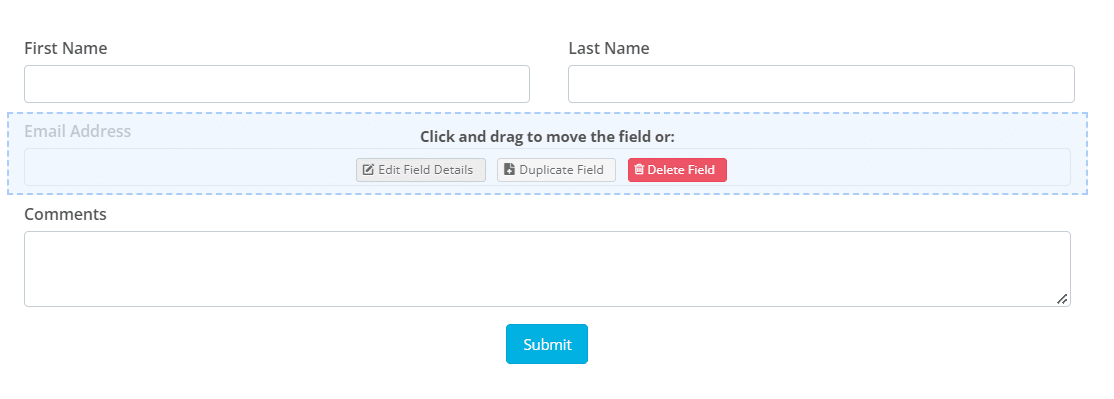Open Edit Field Details for Email Address
The width and height of the screenshot is (1114, 399).
pos(421,170)
